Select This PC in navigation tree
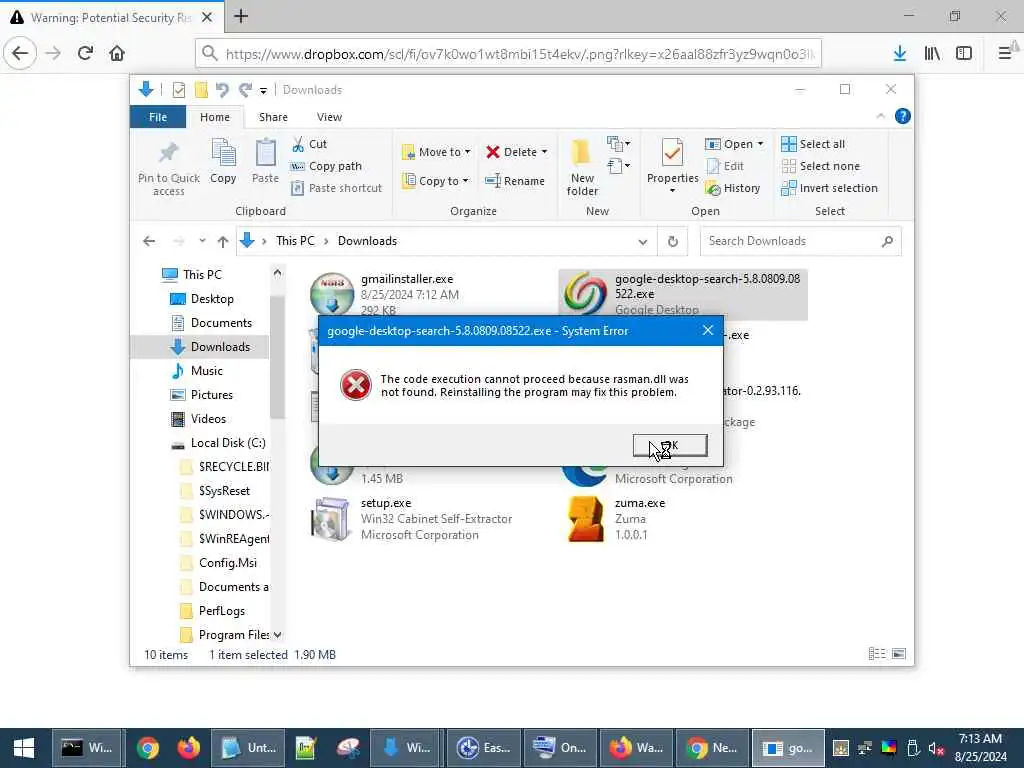Viewport: 1024px width, 768px height. click(x=202, y=274)
